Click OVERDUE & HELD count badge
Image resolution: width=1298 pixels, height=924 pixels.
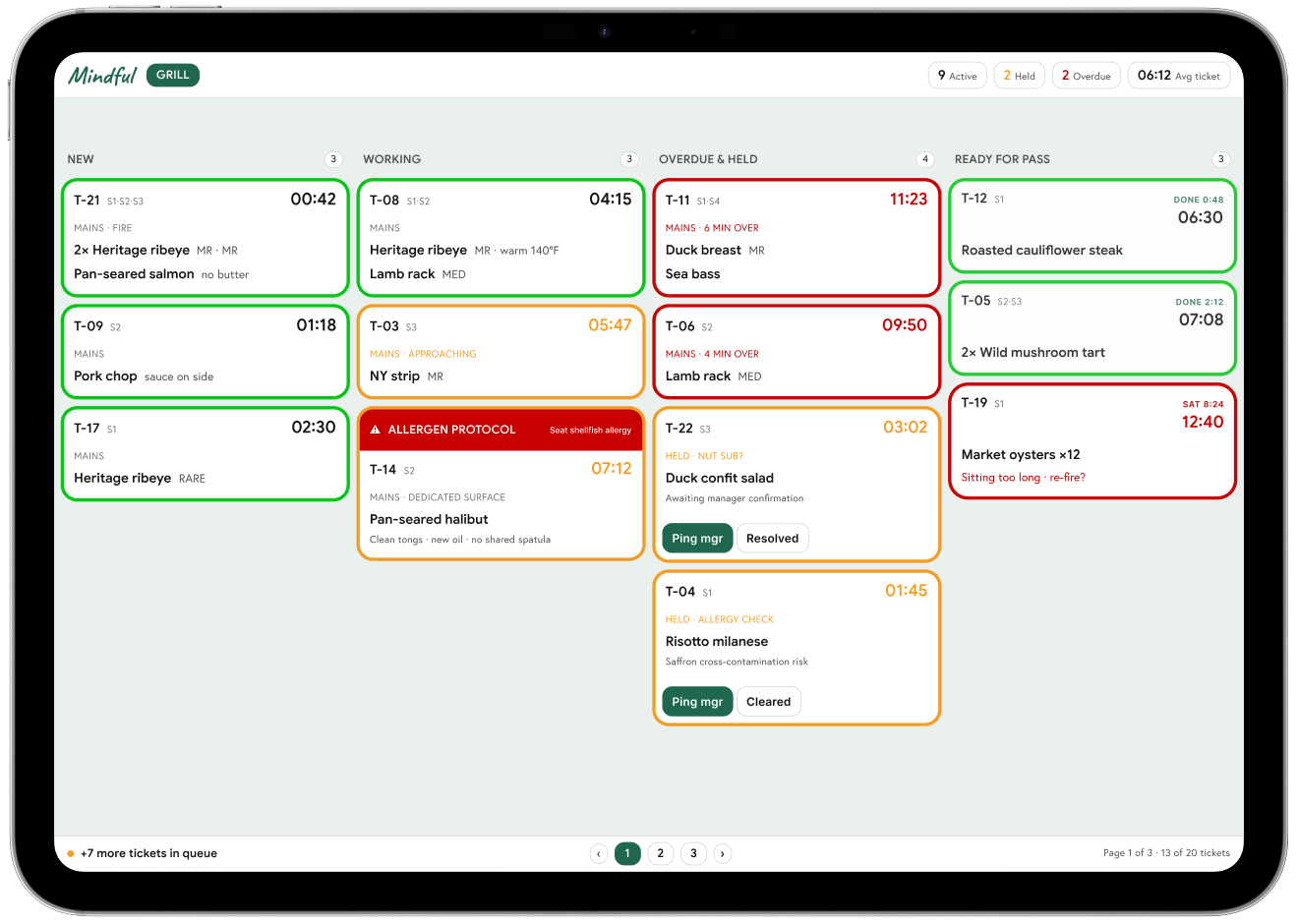tap(925, 159)
